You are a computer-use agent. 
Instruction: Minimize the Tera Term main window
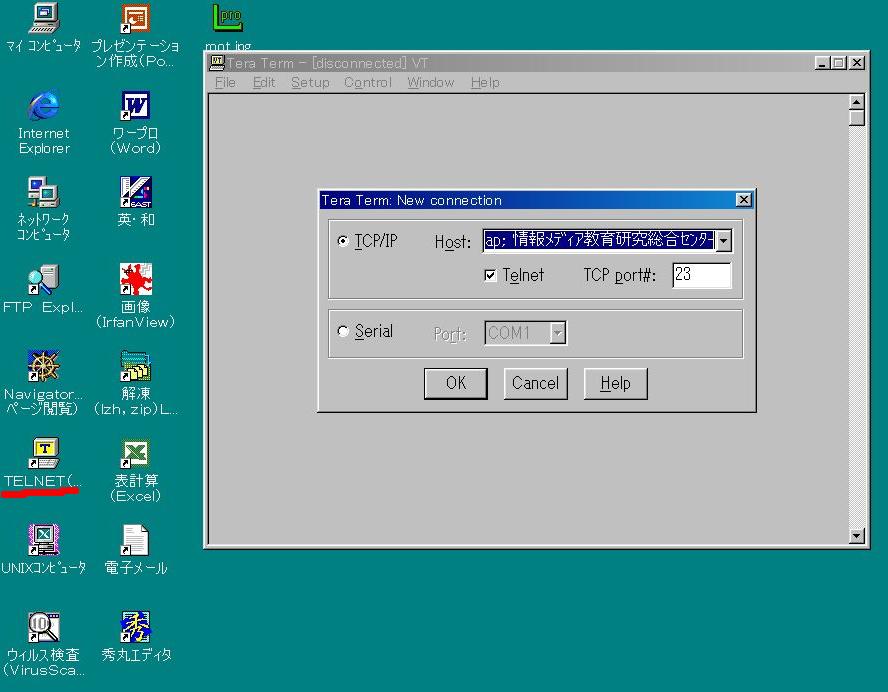[x=822, y=63]
